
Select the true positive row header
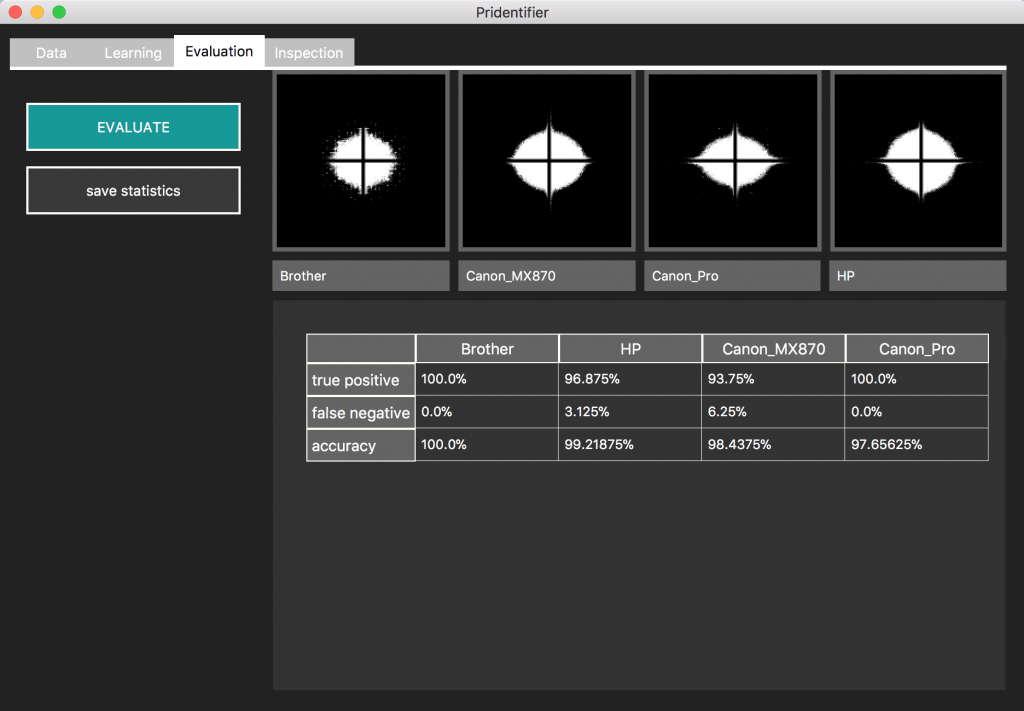point(360,380)
